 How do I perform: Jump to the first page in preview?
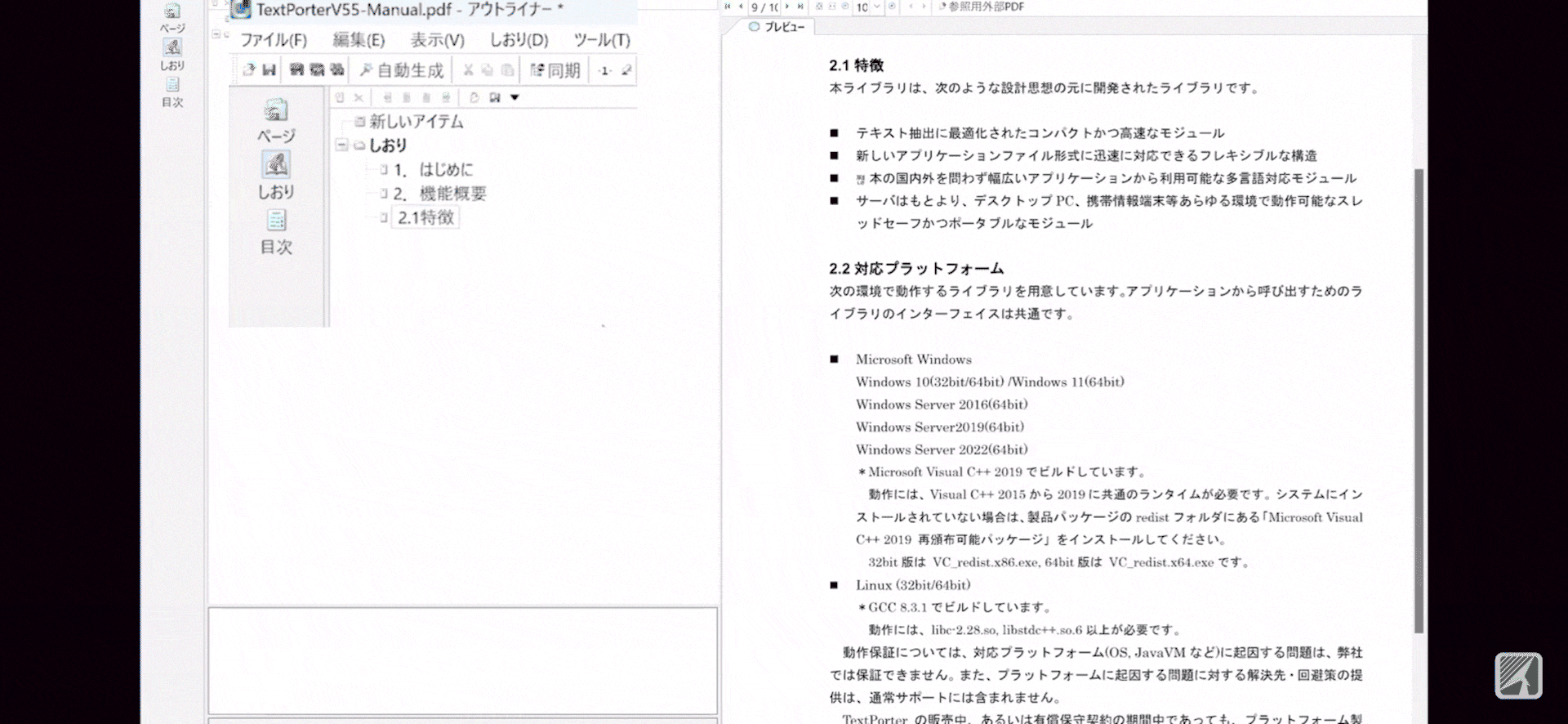[728, 7]
